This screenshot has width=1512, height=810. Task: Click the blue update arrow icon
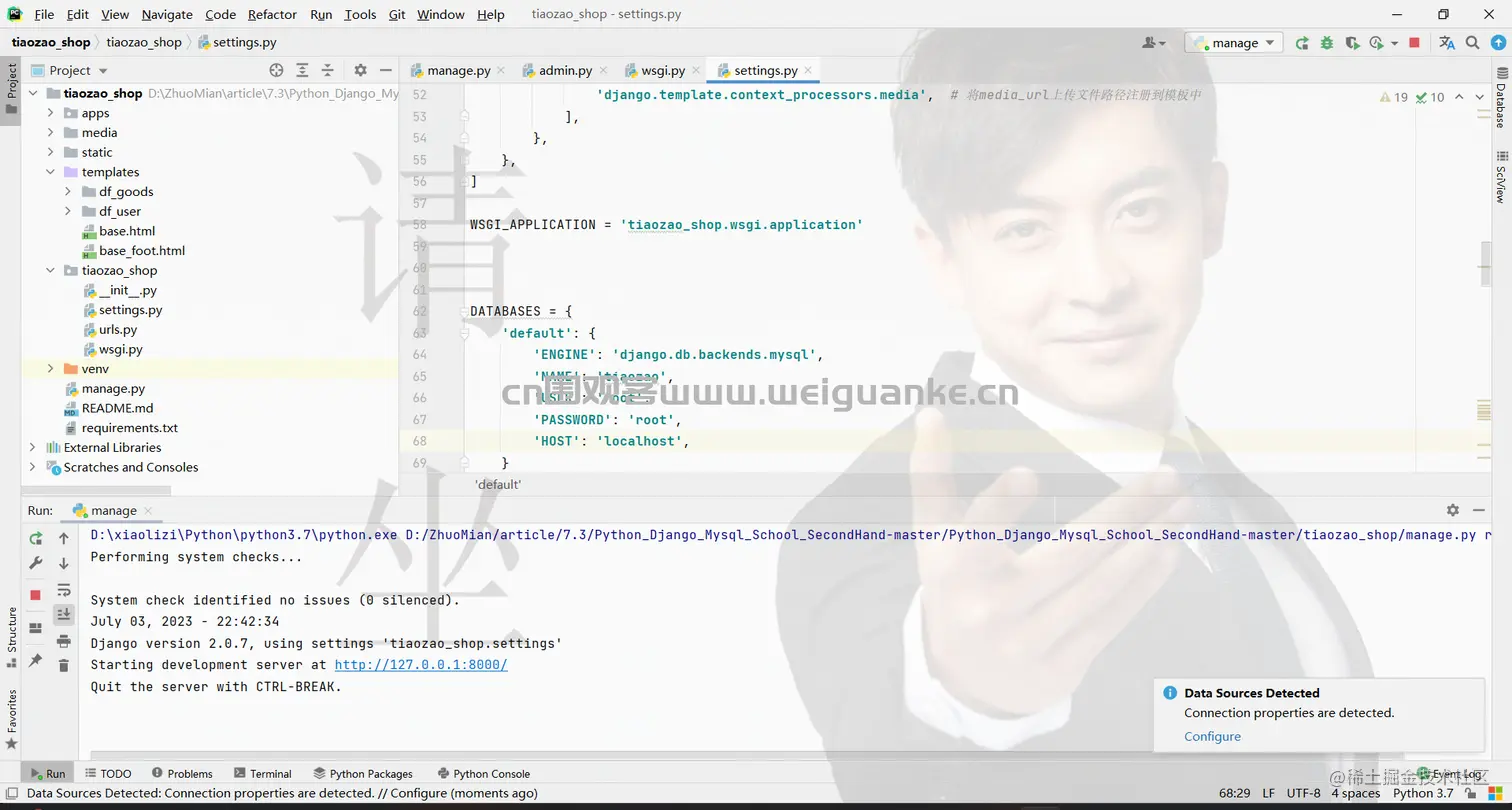tap(1497, 43)
